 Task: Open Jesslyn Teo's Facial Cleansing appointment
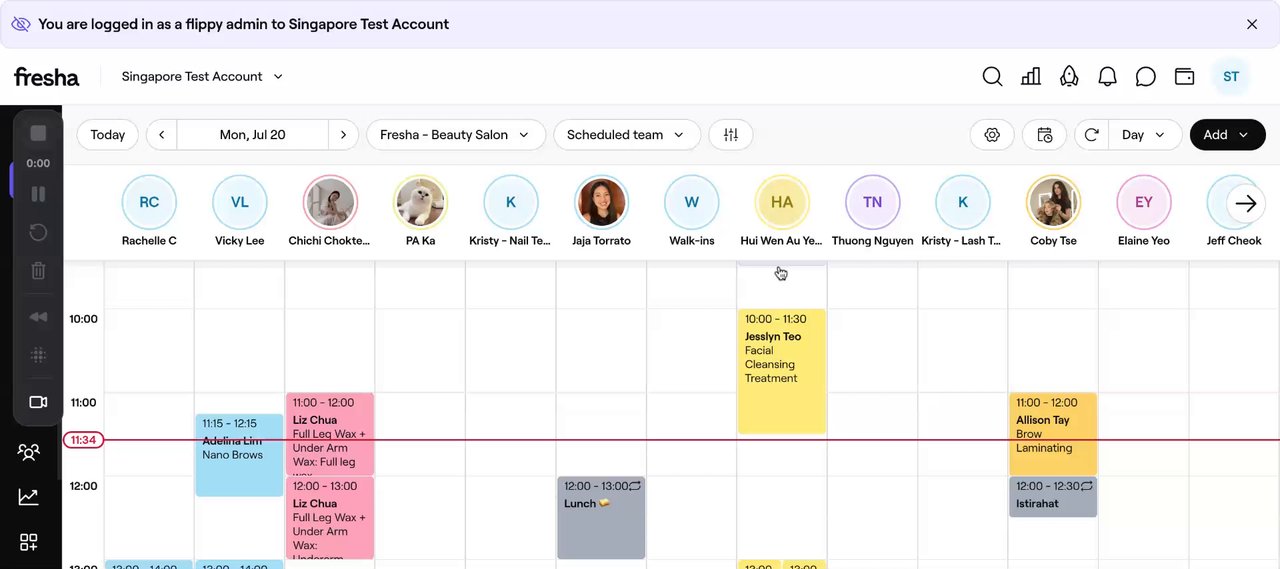782,371
